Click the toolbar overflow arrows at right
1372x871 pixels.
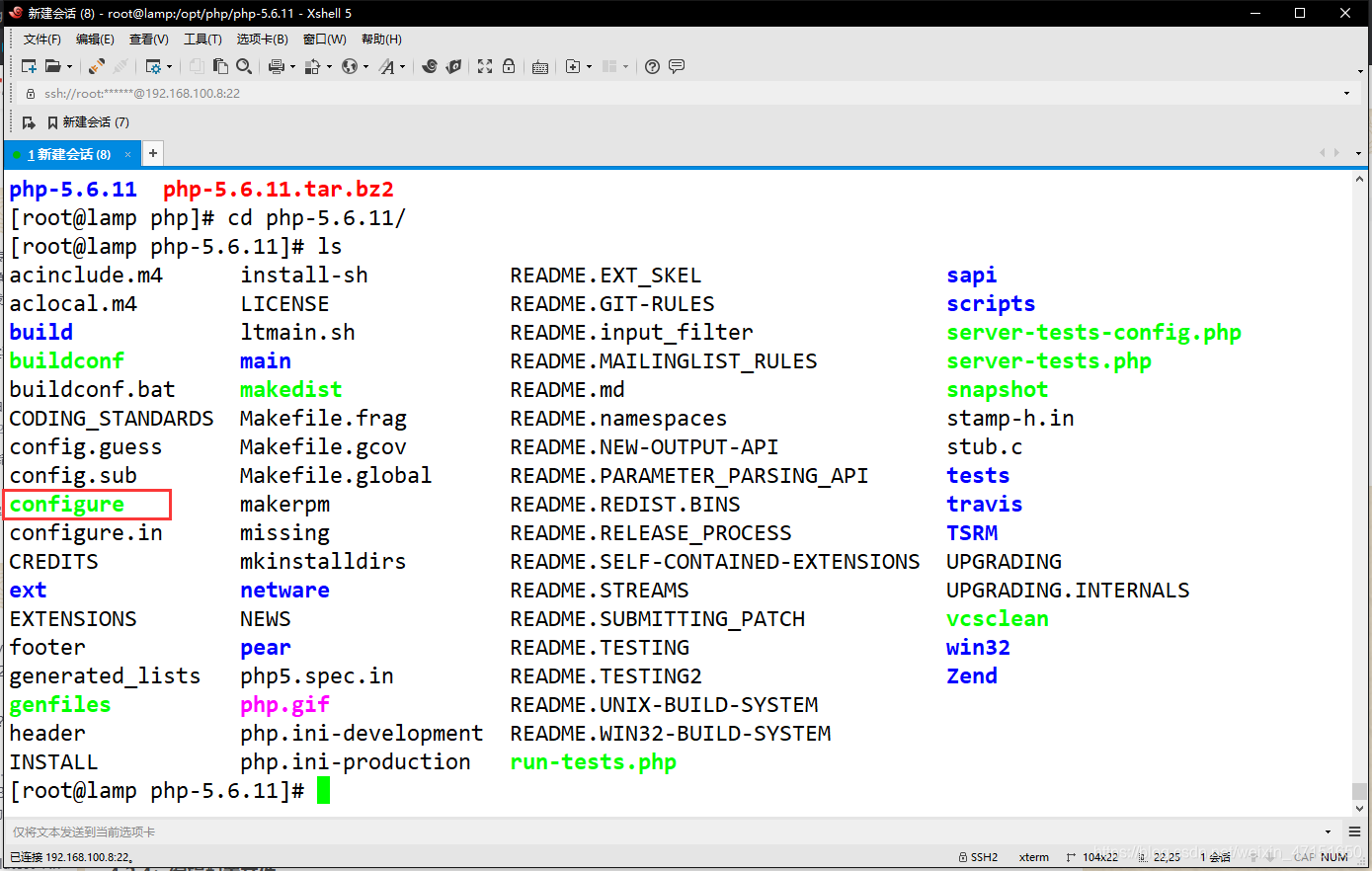1361,71
